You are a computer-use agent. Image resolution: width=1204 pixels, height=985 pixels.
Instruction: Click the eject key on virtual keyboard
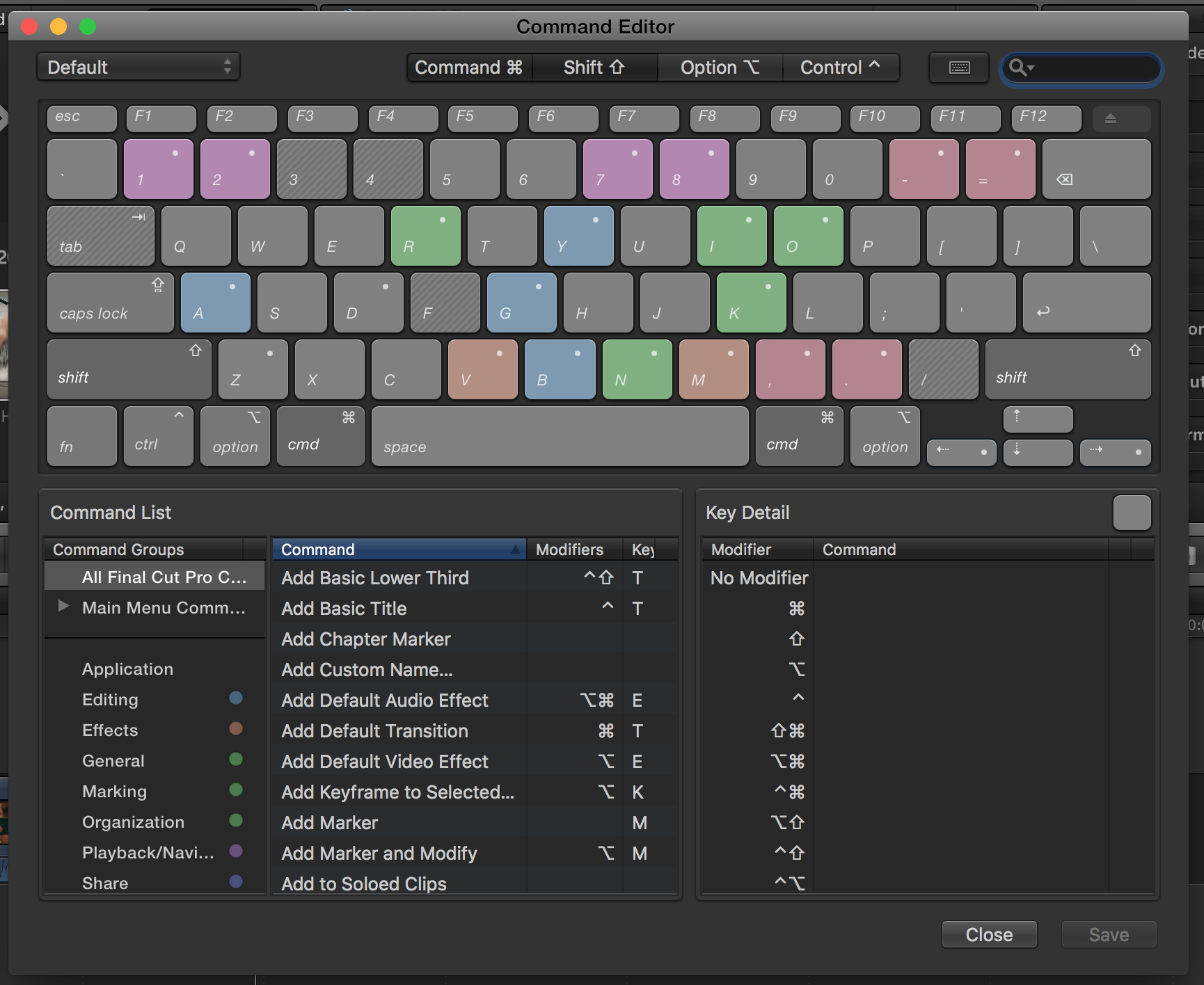pyautogui.click(x=1121, y=118)
